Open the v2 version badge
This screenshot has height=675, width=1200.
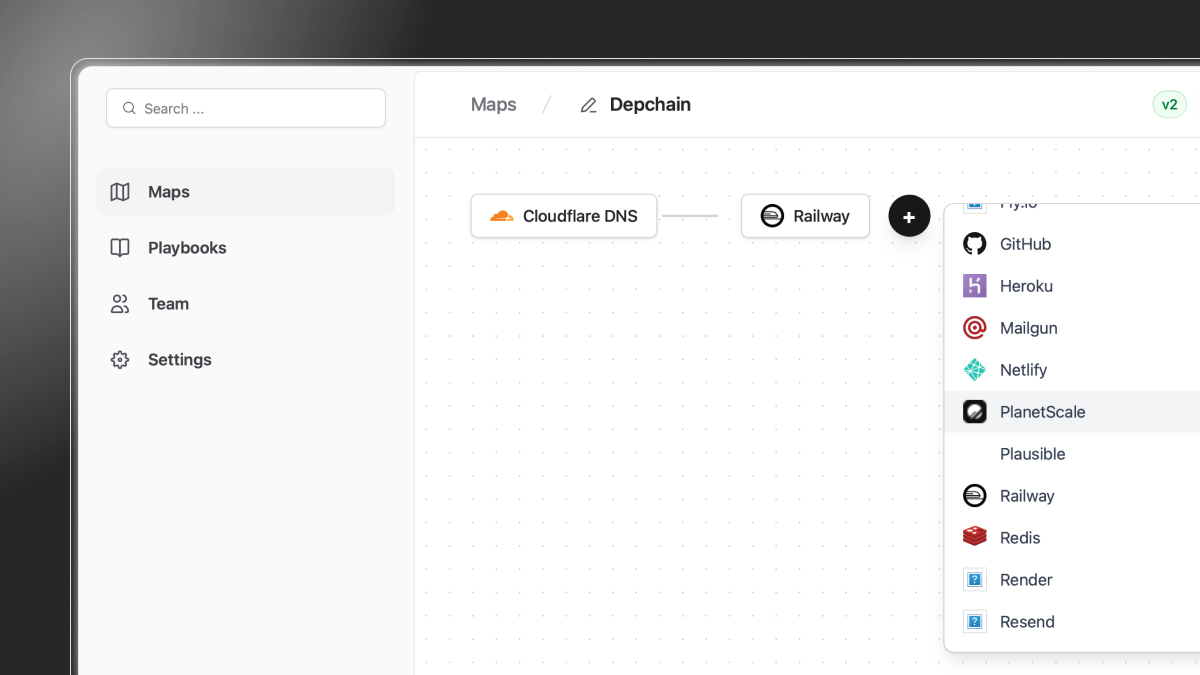(1169, 105)
